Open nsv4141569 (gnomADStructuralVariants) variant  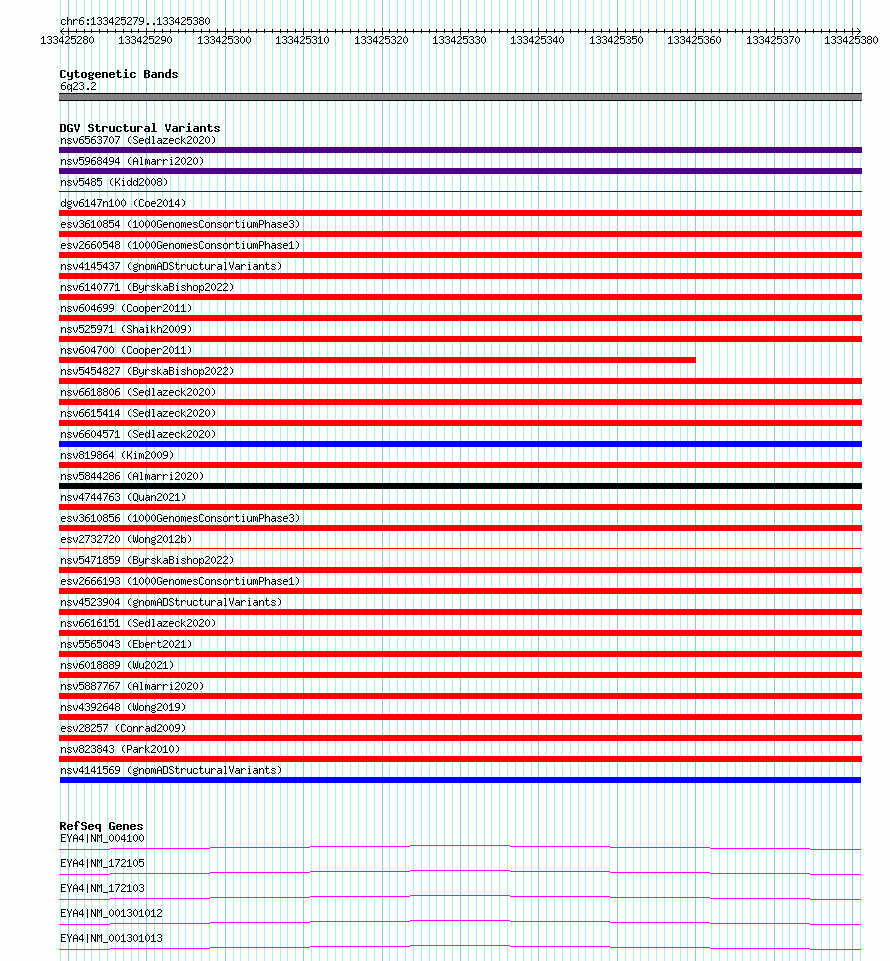pos(171,770)
